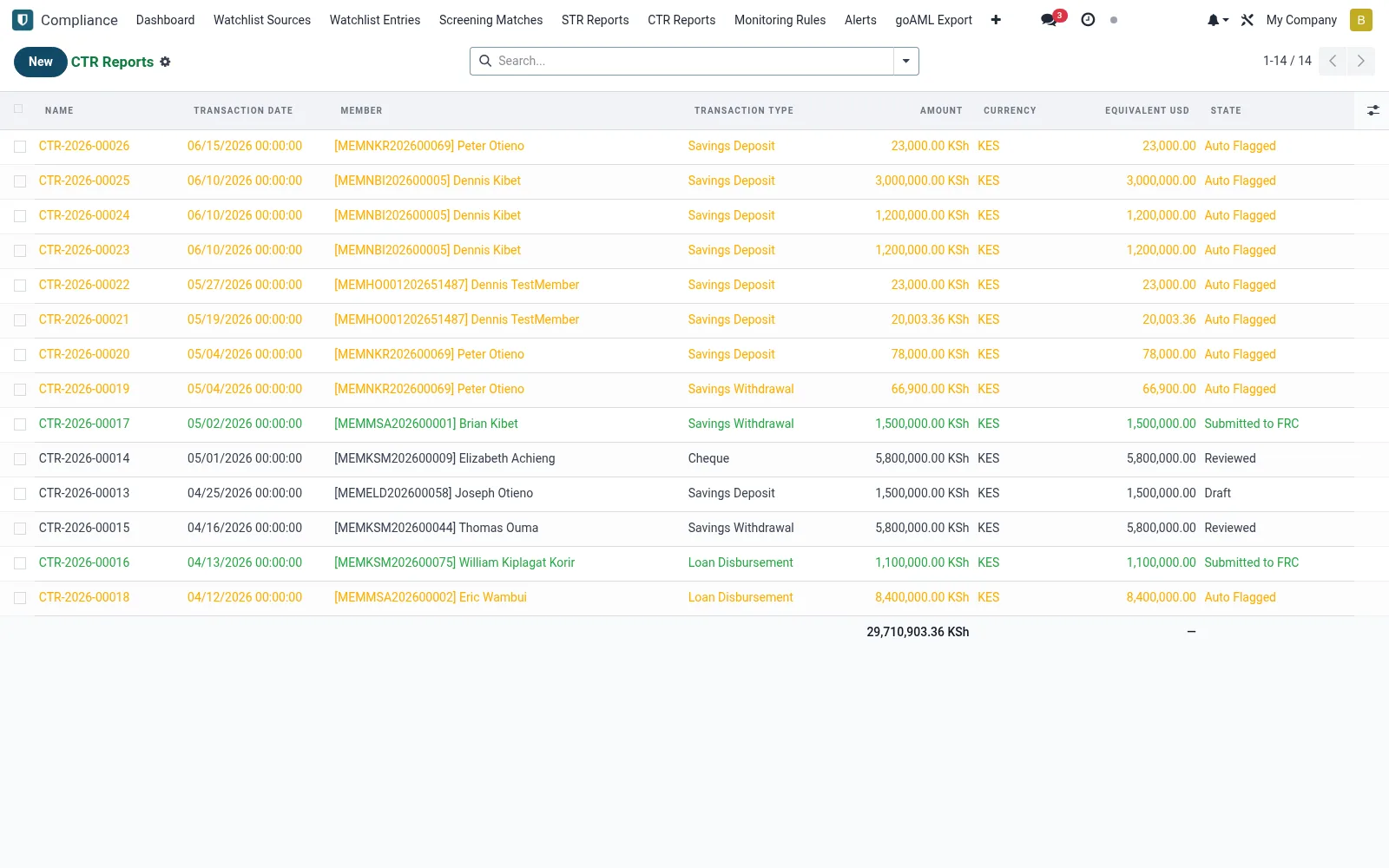This screenshot has width=1389, height=868.
Task: Click the plus icon after goAML Export
Action: tap(996, 20)
